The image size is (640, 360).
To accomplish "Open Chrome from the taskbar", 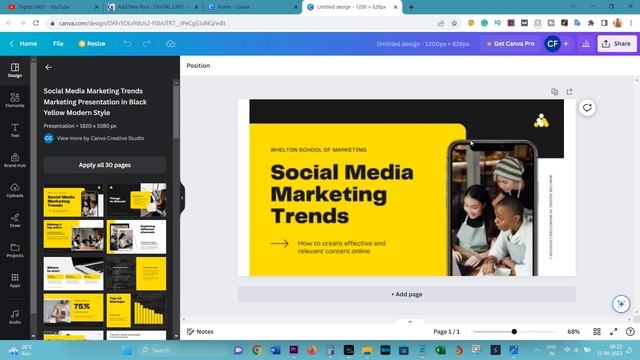I will click(257, 350).
